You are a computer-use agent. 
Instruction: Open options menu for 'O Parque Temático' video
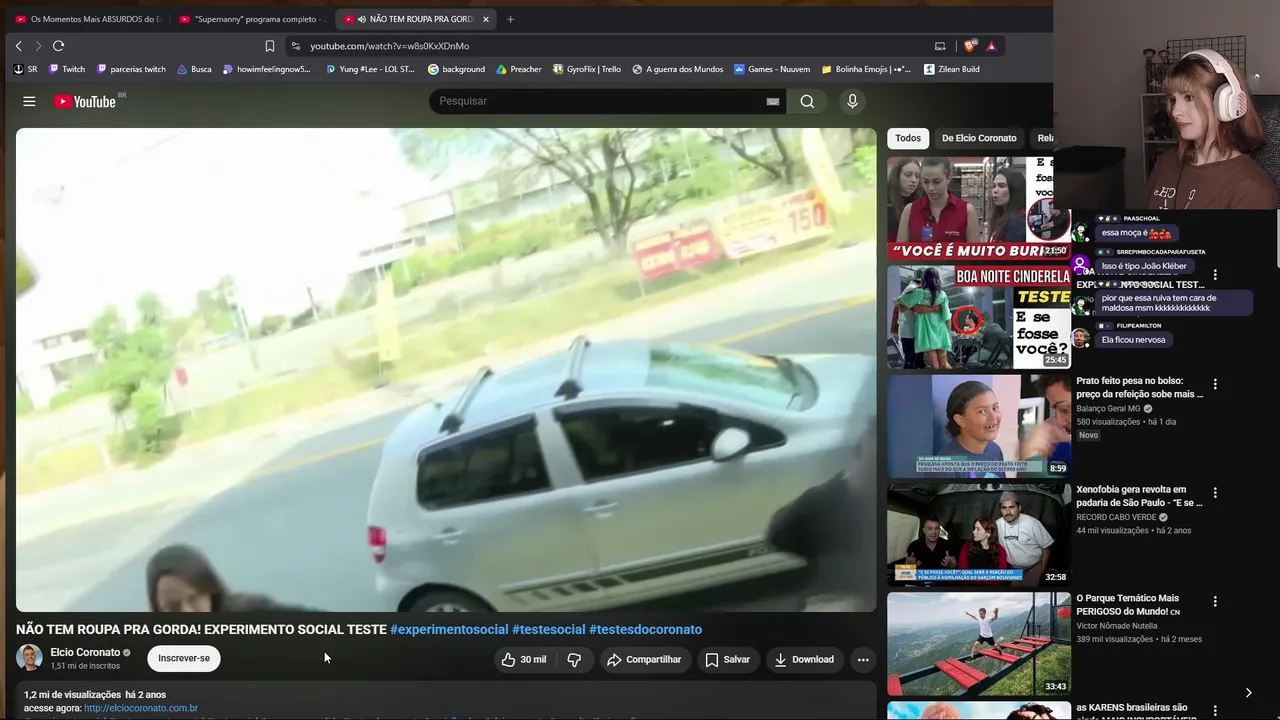pyautogui.click(x=1215, y=602)
